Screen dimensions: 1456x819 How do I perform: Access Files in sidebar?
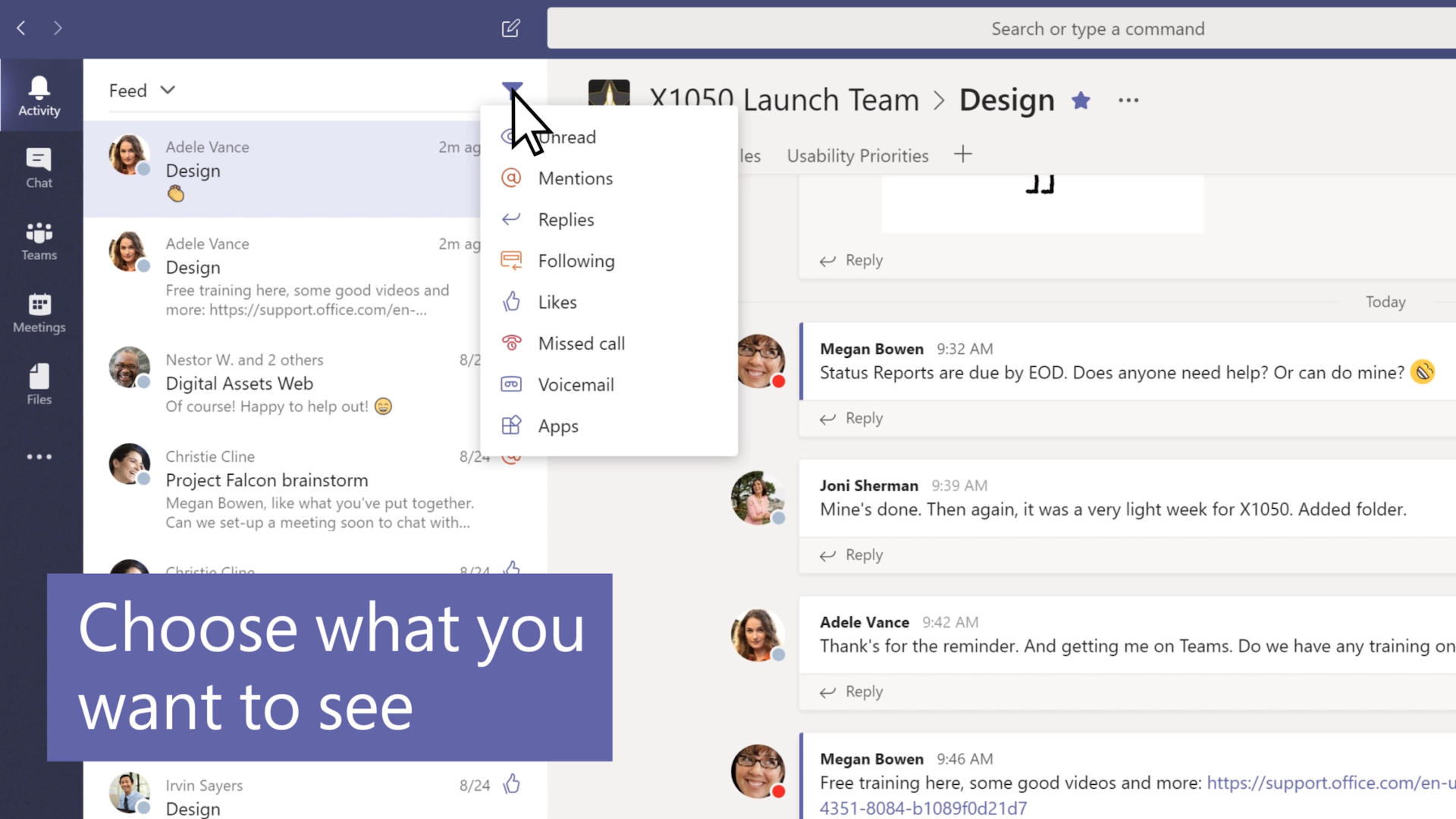tap(37, 384)
